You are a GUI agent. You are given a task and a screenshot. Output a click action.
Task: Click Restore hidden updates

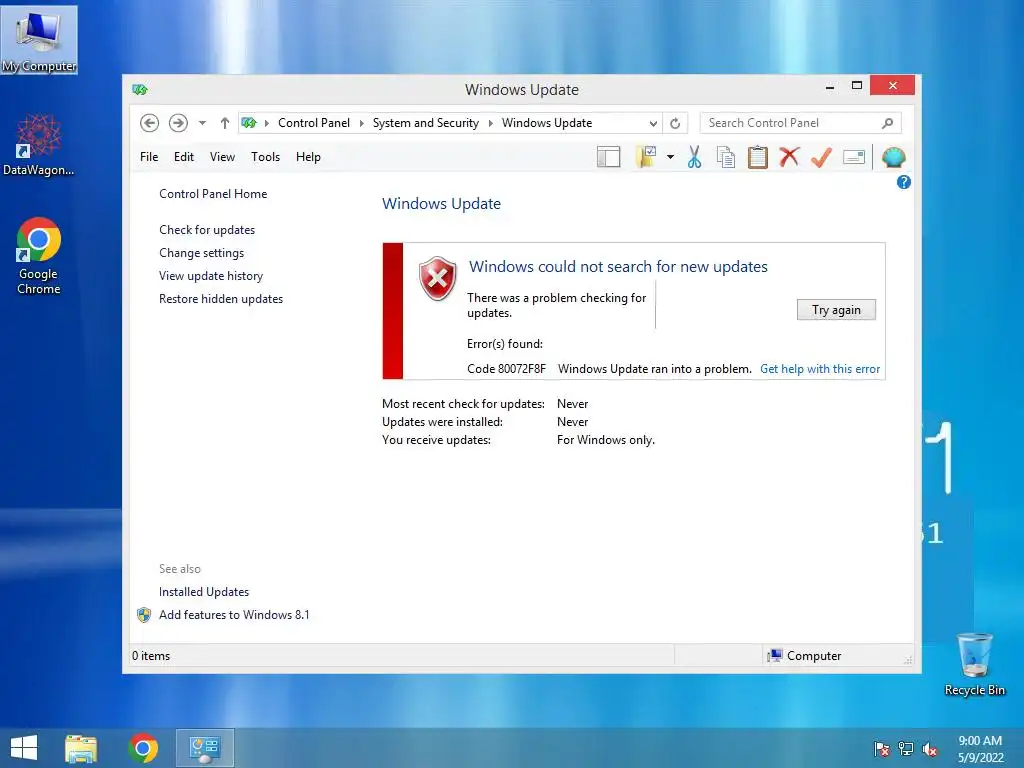pos(221,298)
